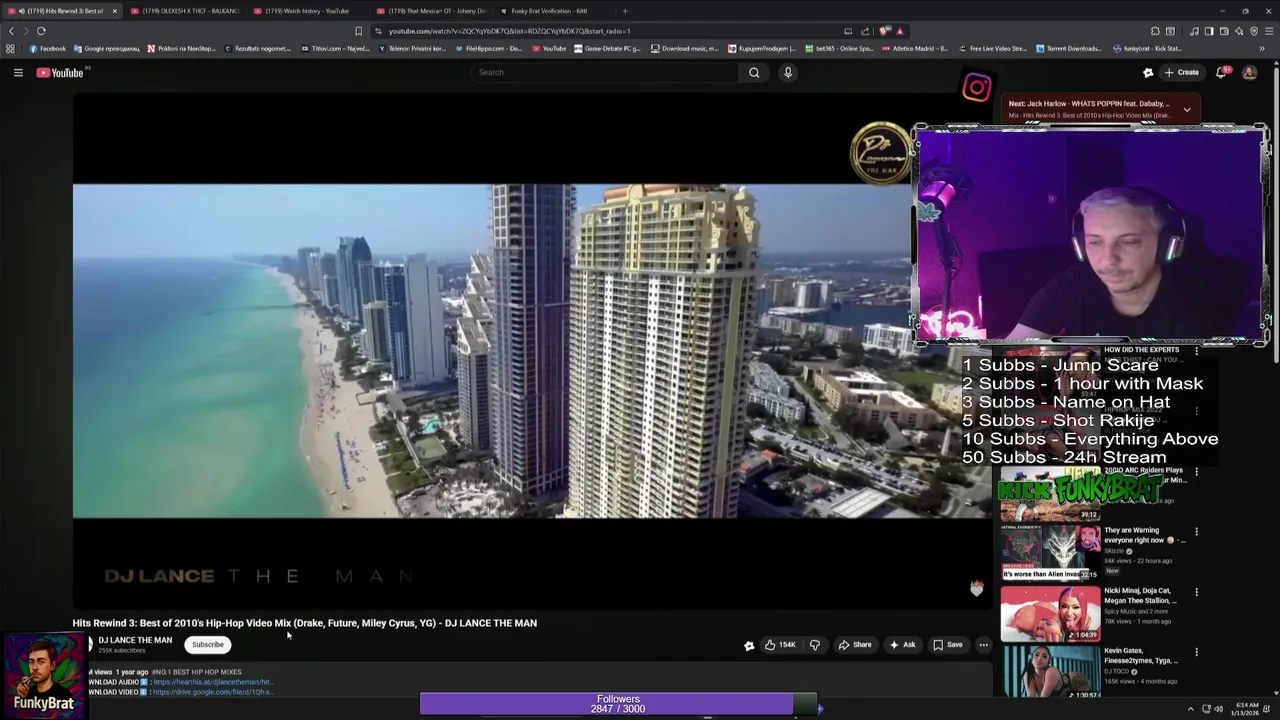
Task: Open the DJ Lance channel watermark in video
Action: (x=880, y=153)
